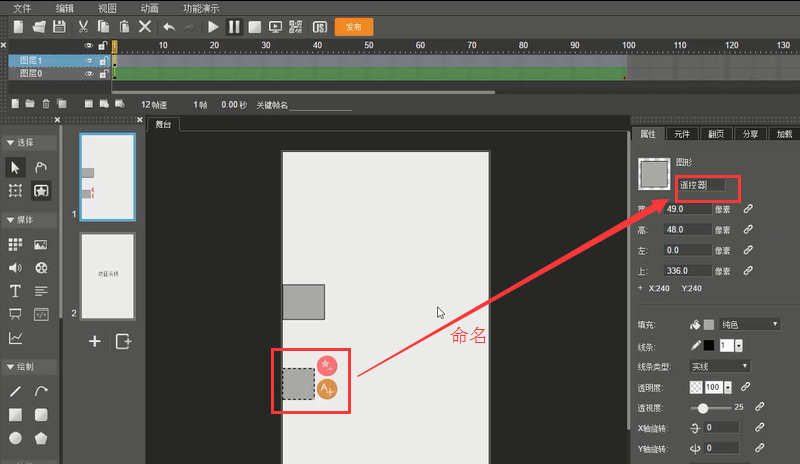The image size is (800, 464).
Task: Open the 纯色 fill type dropdown
Action: pyautogui.click(x=749, y=325)
